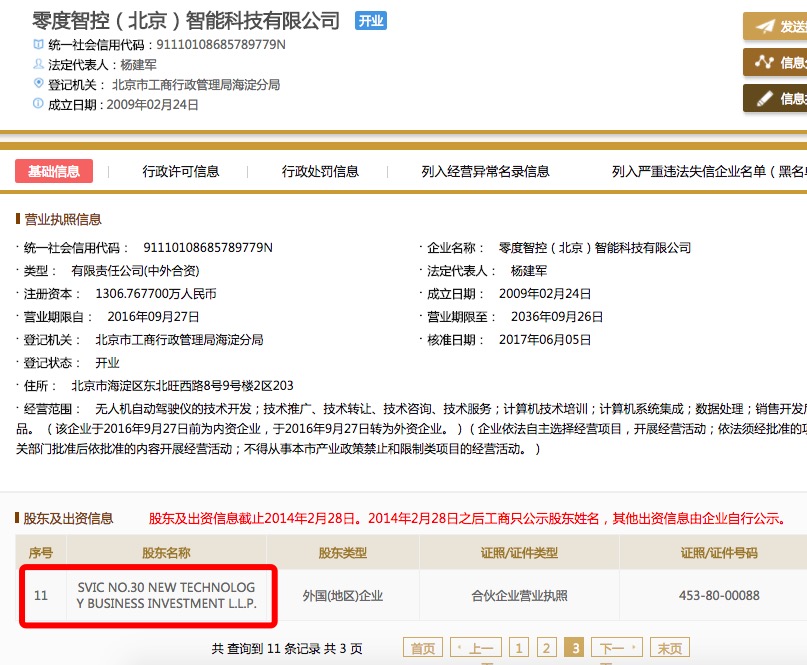Click the person icon beside 法定代表人
The height and width of the screenshot is (665, 807).
(38, 64)
